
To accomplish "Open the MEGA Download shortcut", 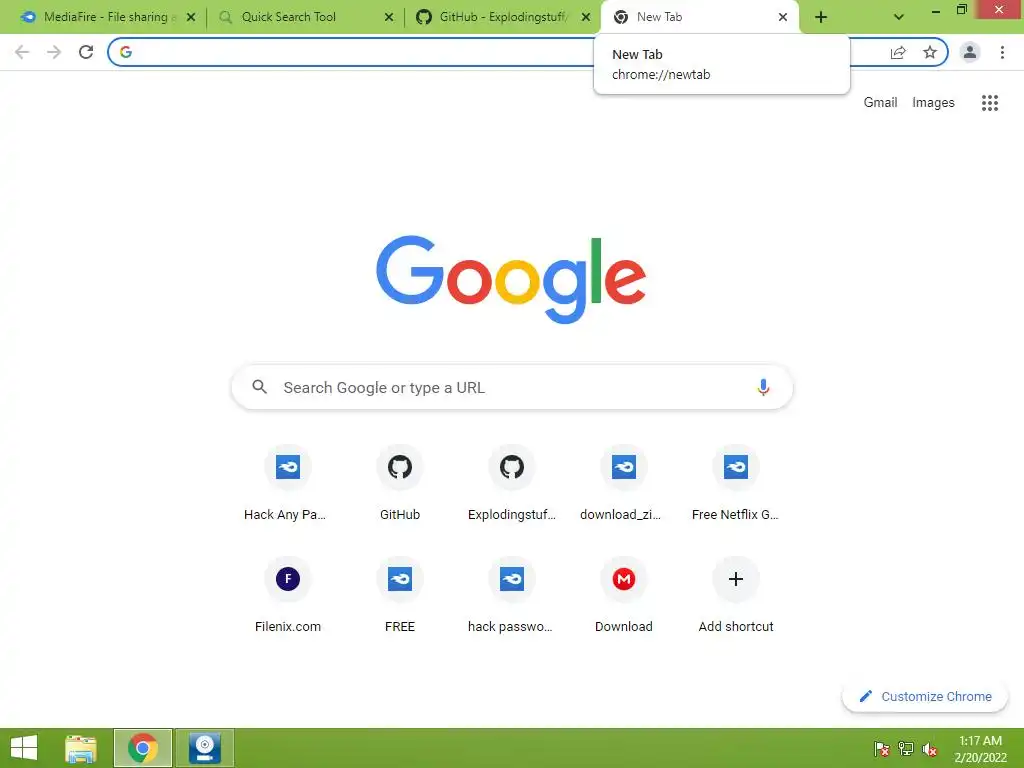I will (x=624, y=596).
